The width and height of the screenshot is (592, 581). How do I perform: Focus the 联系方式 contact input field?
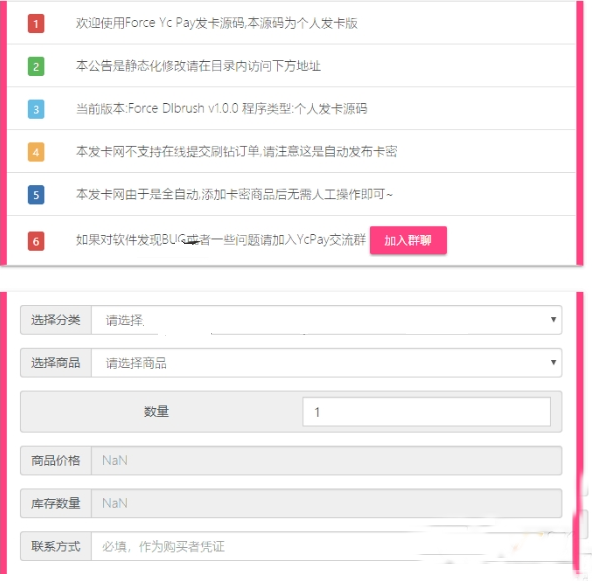[x=327, y=546]
